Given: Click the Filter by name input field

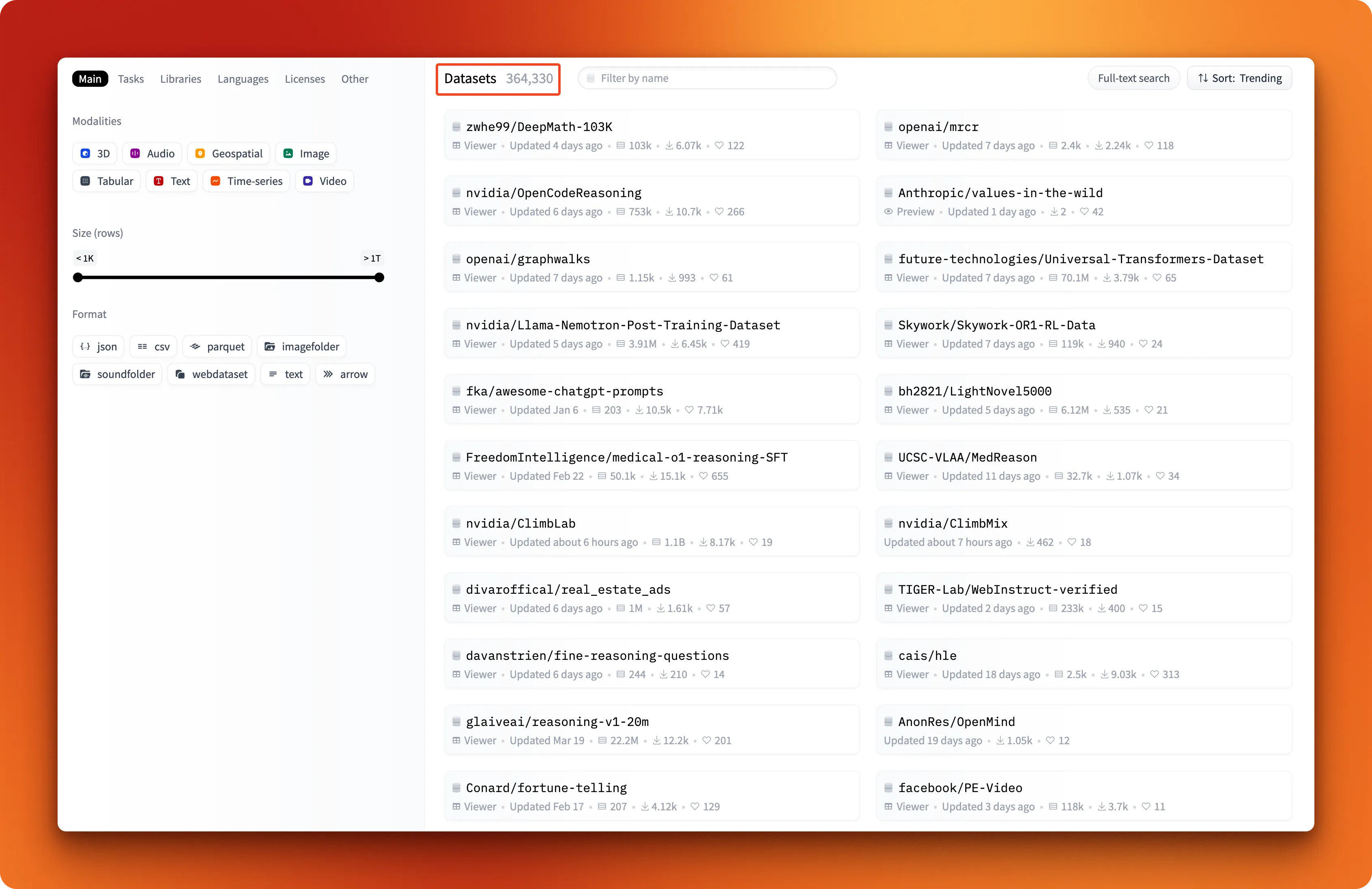Looking at the screenshot, I should (x=708, y=78).
